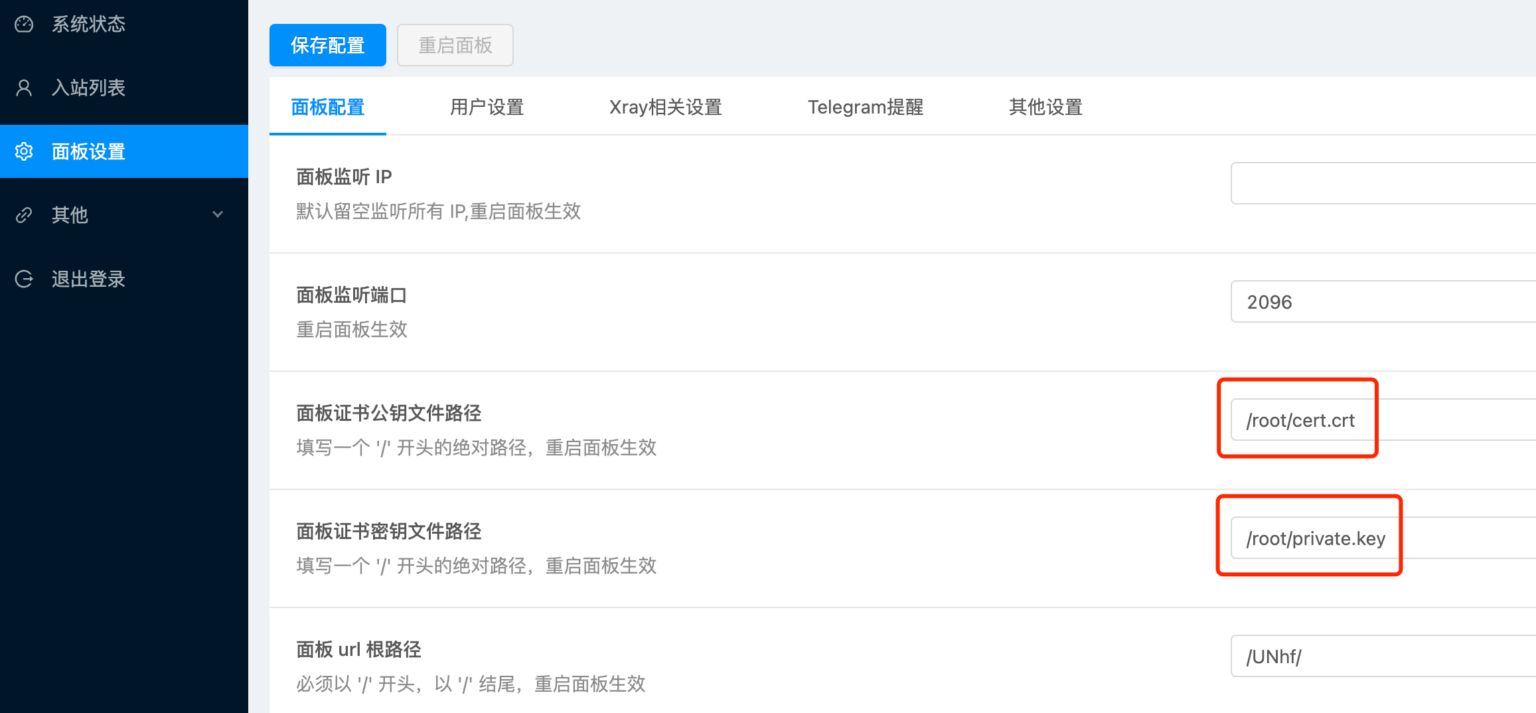Select the person icon beside 入站列表
Image resolution: width=1536 pixels, height=713 pixels.
click(23, 87)
